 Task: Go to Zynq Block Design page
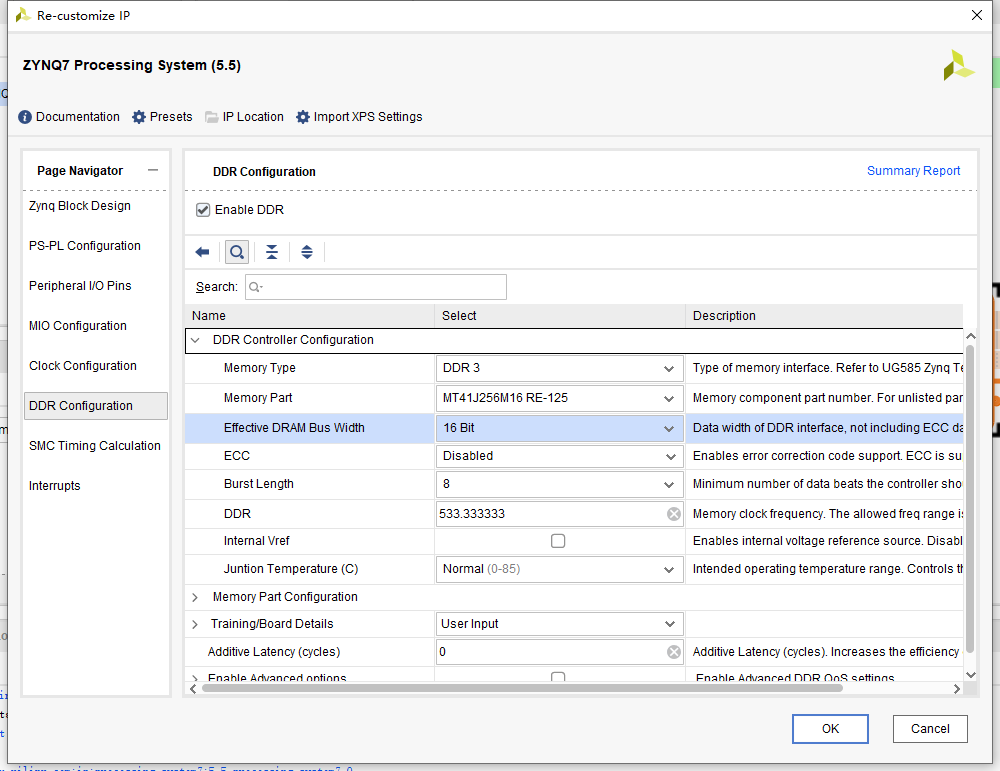pyautogui.click(x=80, y=206)
